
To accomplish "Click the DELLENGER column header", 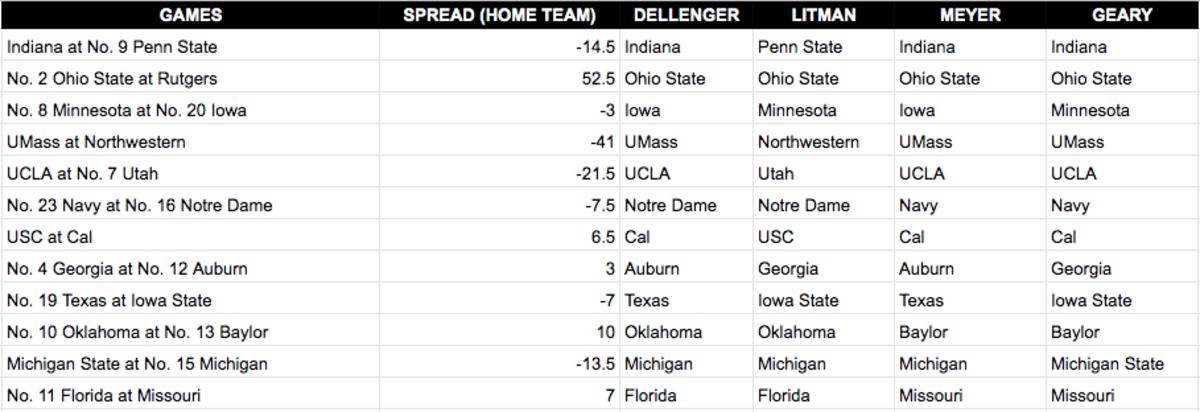I will pos(686,15).
